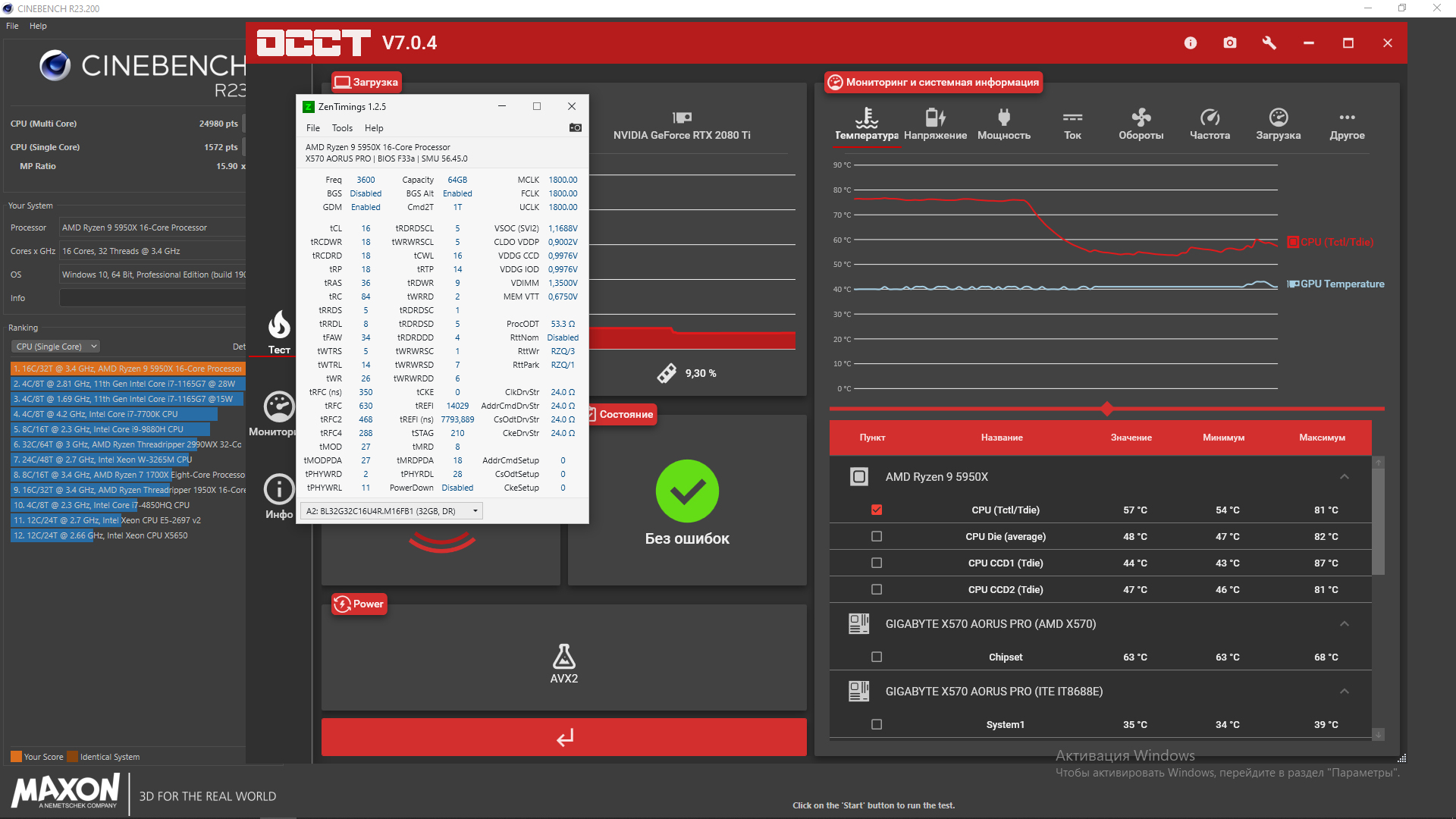The width and height of the screenshot is (1456, 819).
Task: Open OCCT settings wrench icon
Action: 1269,43
